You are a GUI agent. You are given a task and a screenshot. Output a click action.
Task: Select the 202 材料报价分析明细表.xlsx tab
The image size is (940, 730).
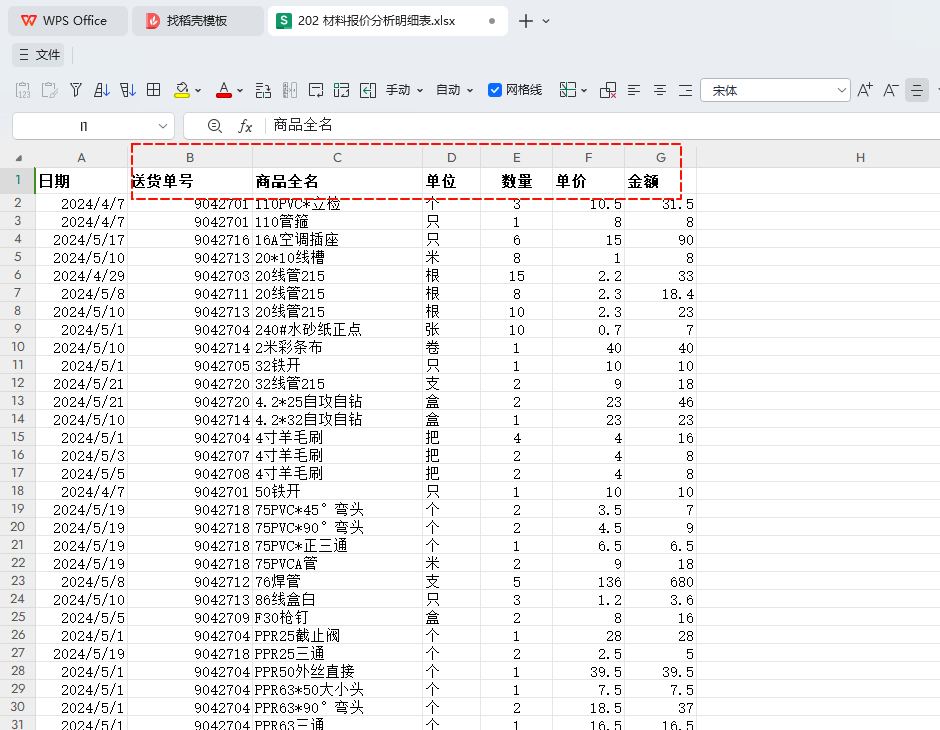pos(387,21)
